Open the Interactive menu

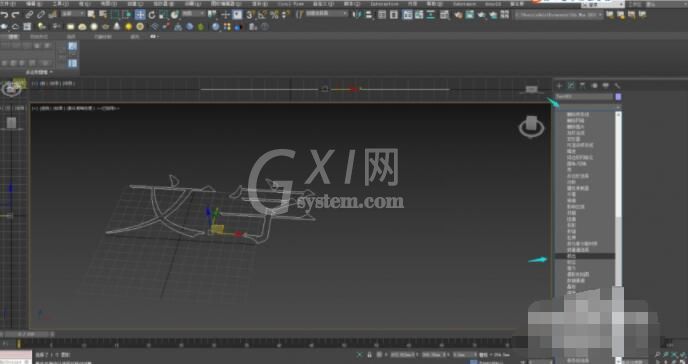tap(384, 4)
